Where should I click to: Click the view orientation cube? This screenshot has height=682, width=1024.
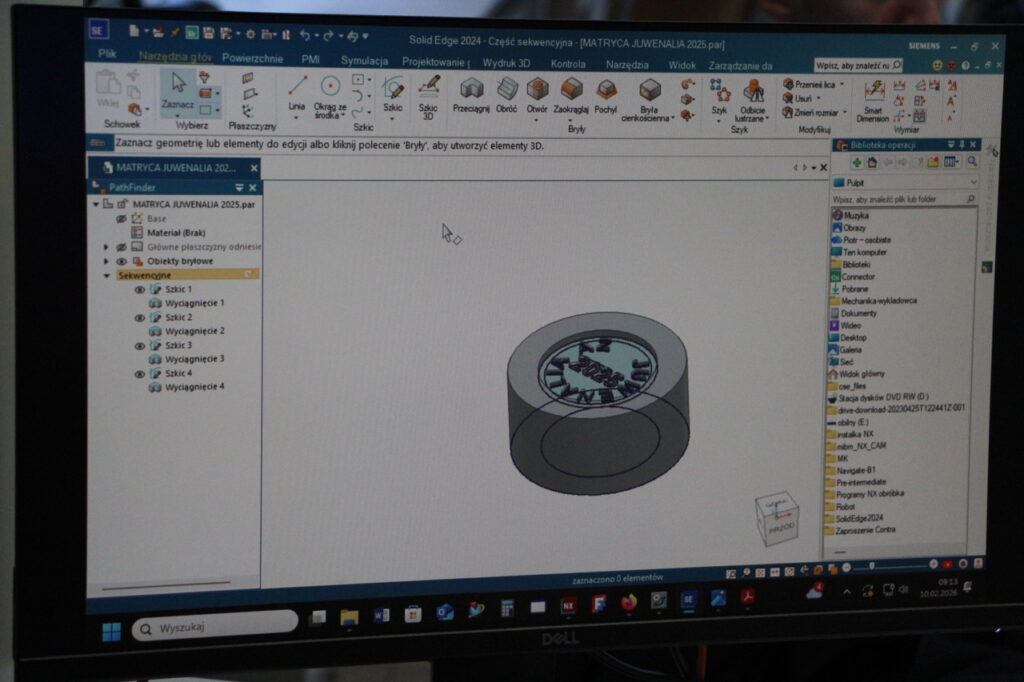tap(776, 518)
